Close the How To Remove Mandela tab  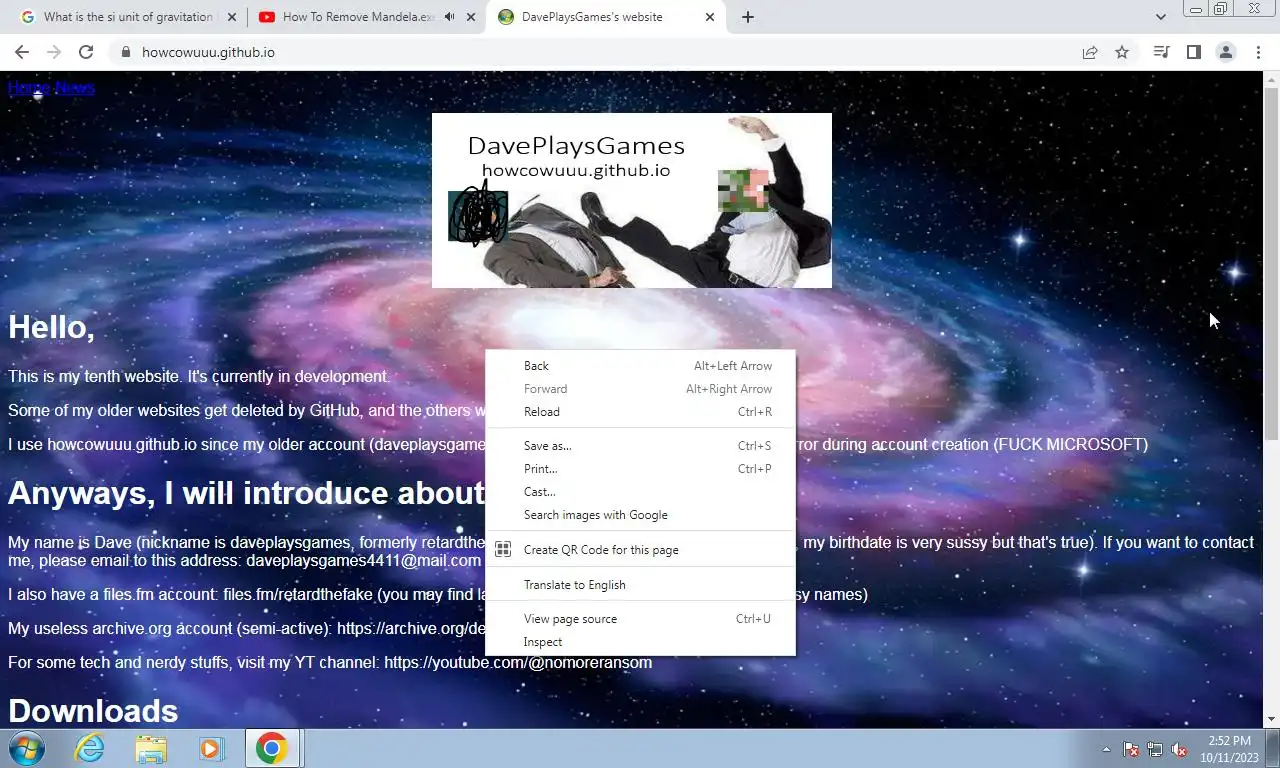click(x=471, y=17)
